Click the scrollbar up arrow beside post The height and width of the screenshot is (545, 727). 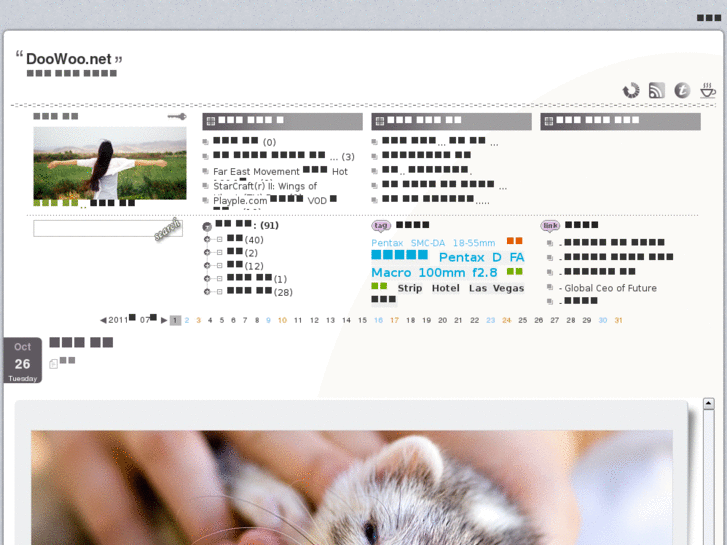pos(708,403)
